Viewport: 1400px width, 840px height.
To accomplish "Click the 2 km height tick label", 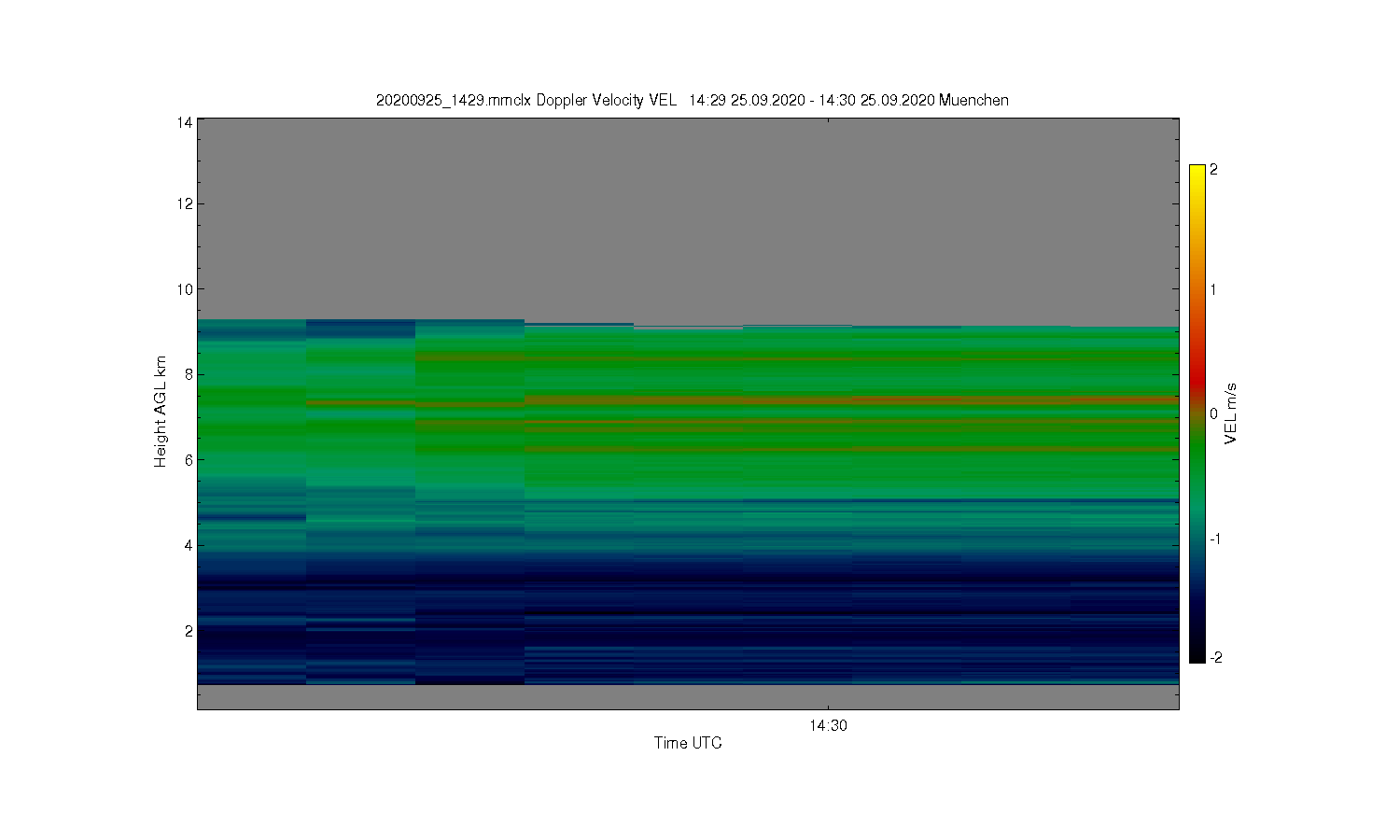I will coord(189,631).
